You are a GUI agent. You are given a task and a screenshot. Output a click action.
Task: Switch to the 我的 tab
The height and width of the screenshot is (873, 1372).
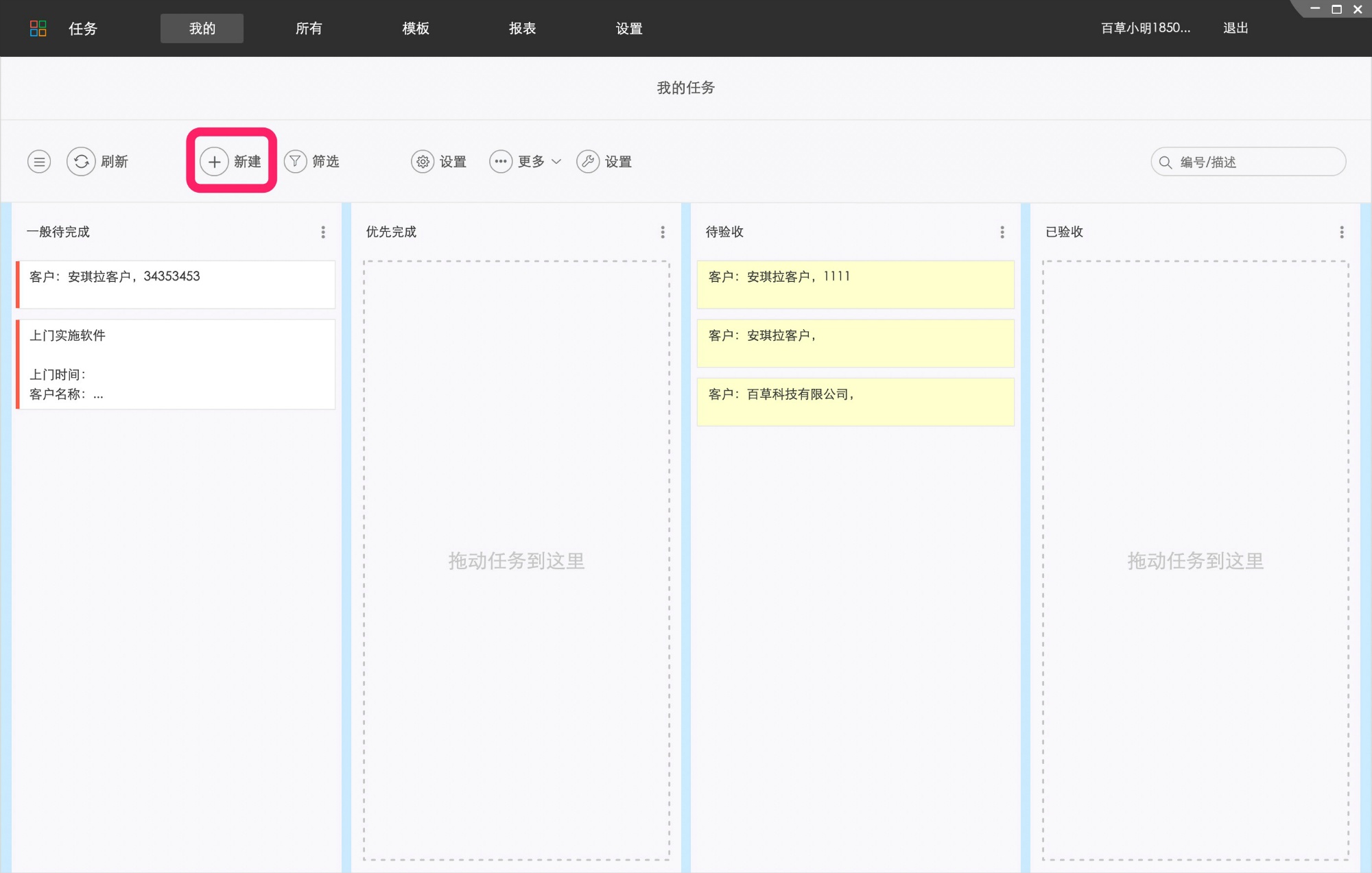coord(202,28)
